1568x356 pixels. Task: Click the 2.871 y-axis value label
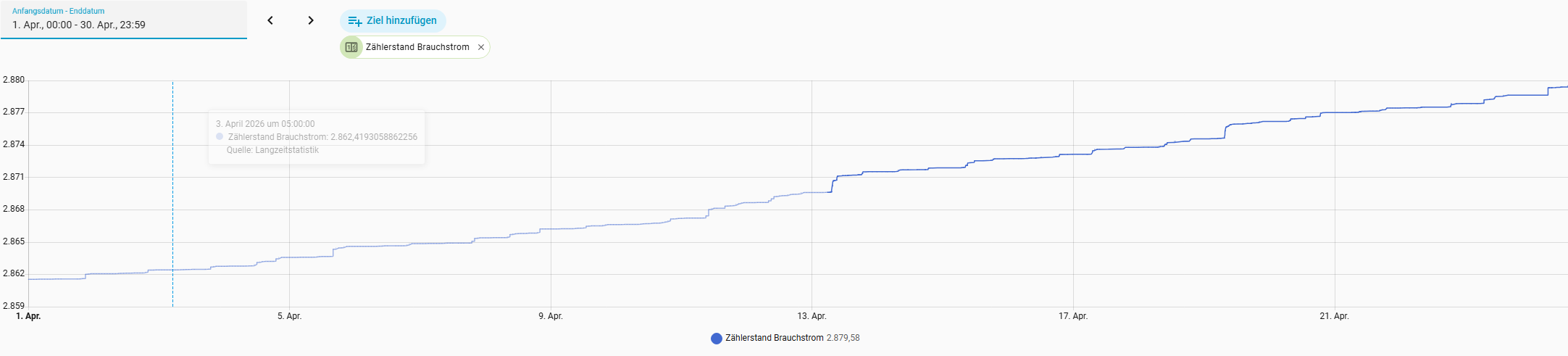click(x=14, y=177)
